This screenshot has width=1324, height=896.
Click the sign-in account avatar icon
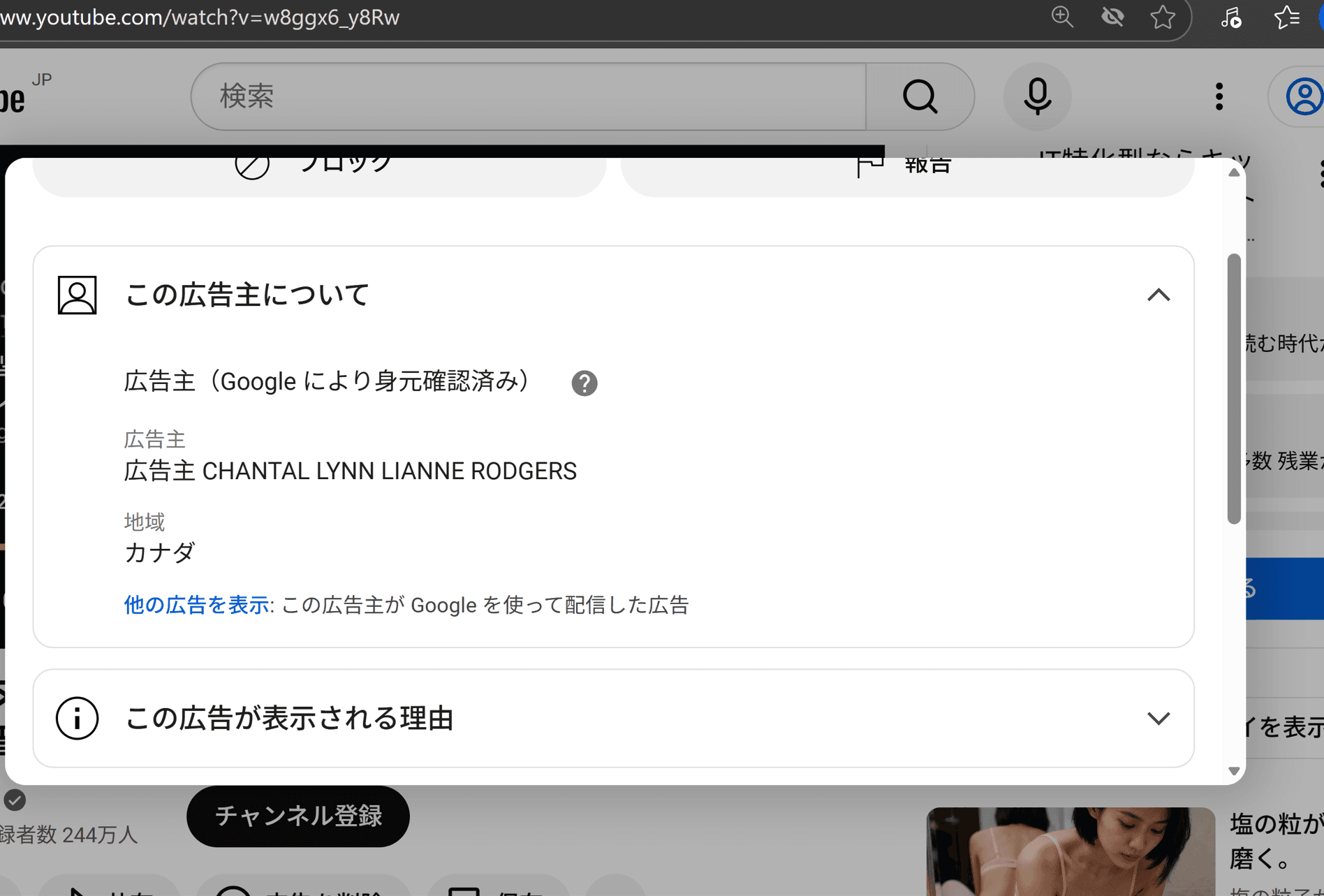coord(1303,96)
